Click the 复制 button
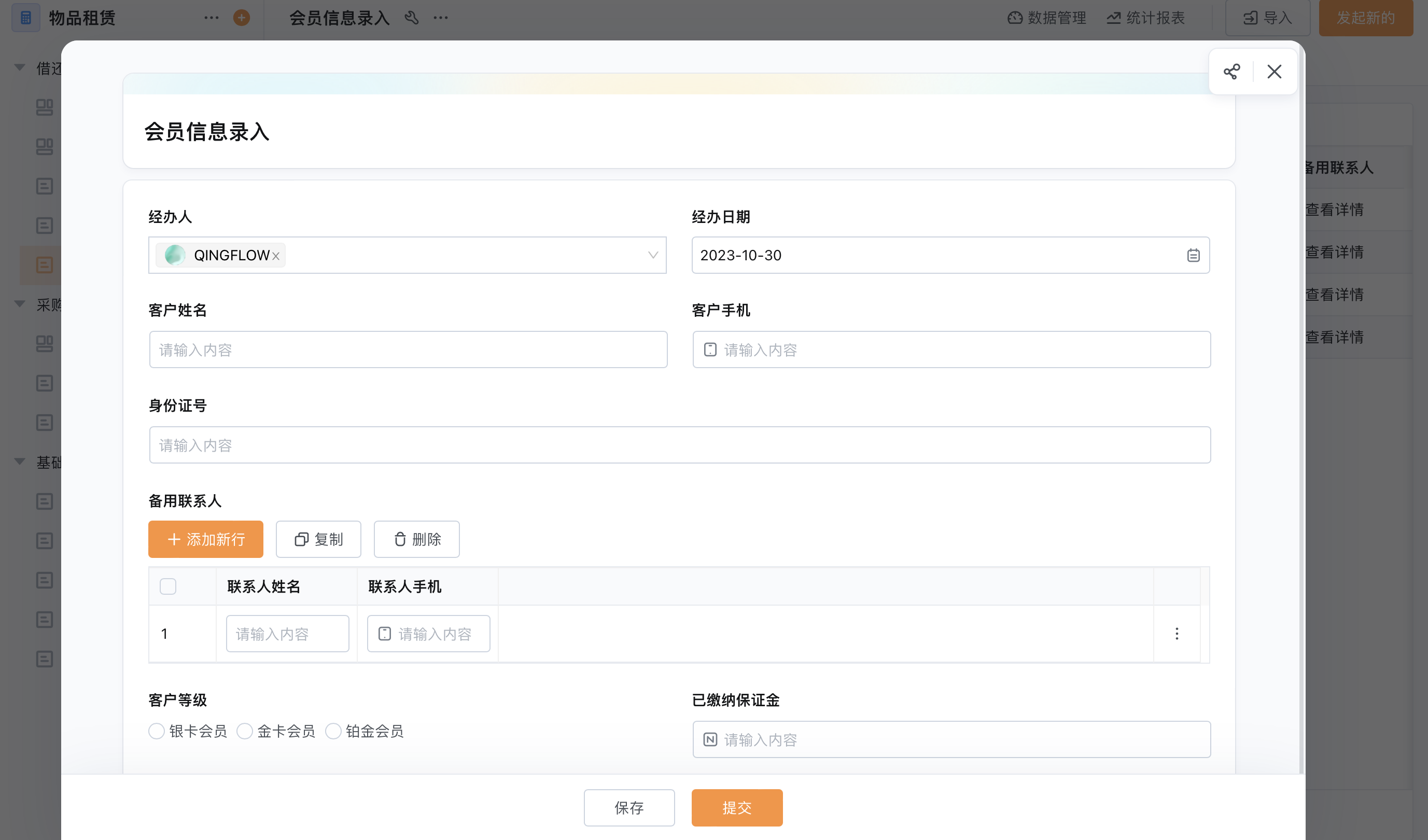This screenshot has height=840, width=1428. [318, 539]
